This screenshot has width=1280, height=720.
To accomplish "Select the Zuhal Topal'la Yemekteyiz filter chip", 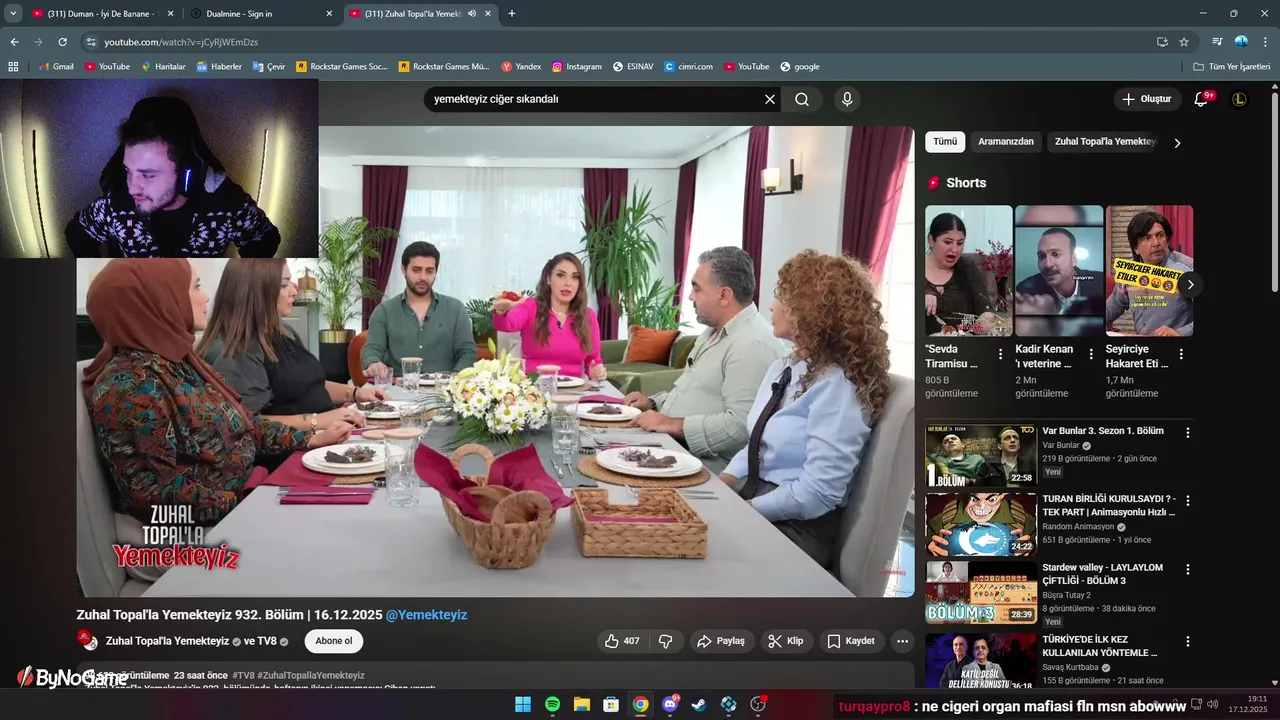I will pyautogui.click(x=1105, y=142).
